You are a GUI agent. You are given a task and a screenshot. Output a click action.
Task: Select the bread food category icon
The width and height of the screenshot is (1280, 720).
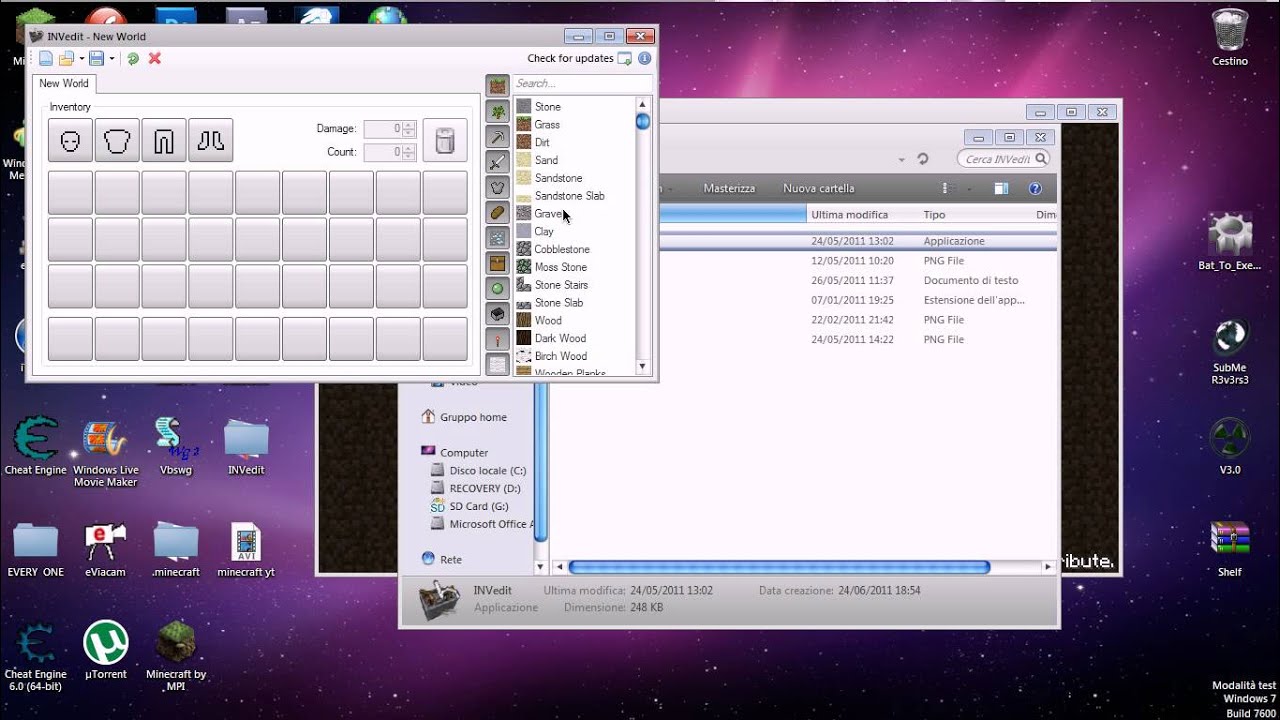498,213
